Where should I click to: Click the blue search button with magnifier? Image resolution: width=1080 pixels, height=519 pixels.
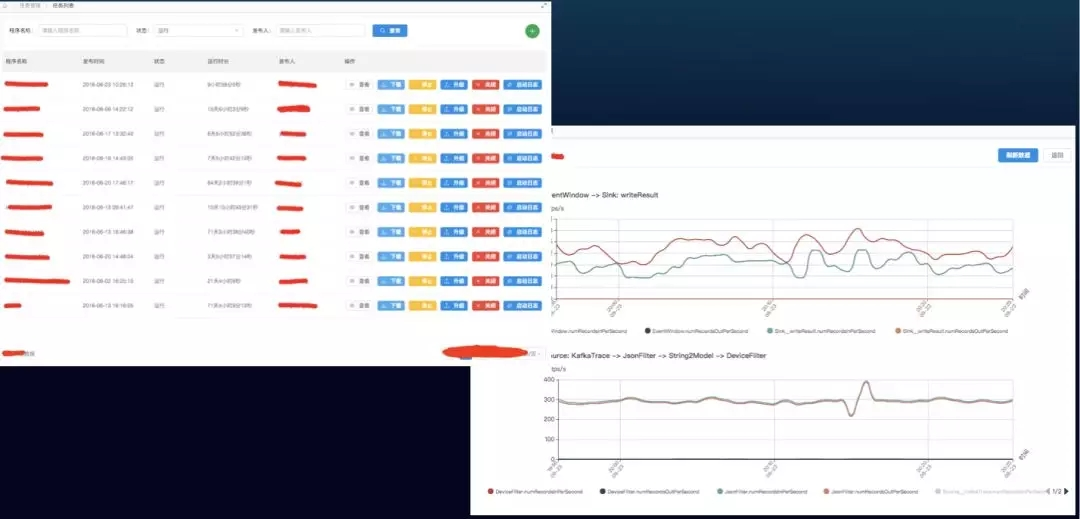(x=390, y=30)
